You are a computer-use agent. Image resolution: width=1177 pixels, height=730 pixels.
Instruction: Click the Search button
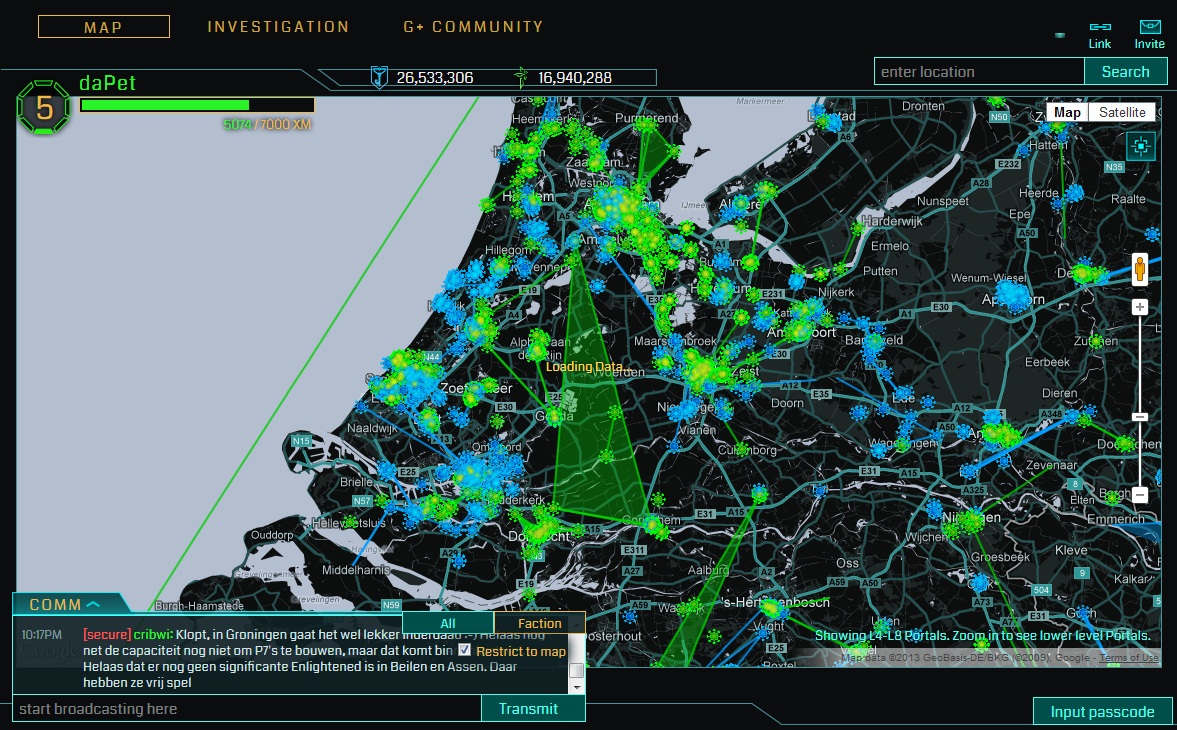[1125, 72]
